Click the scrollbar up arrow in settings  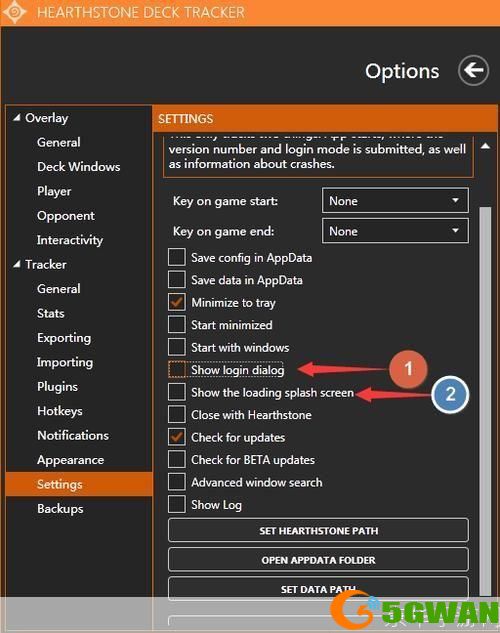click(485, 146)
